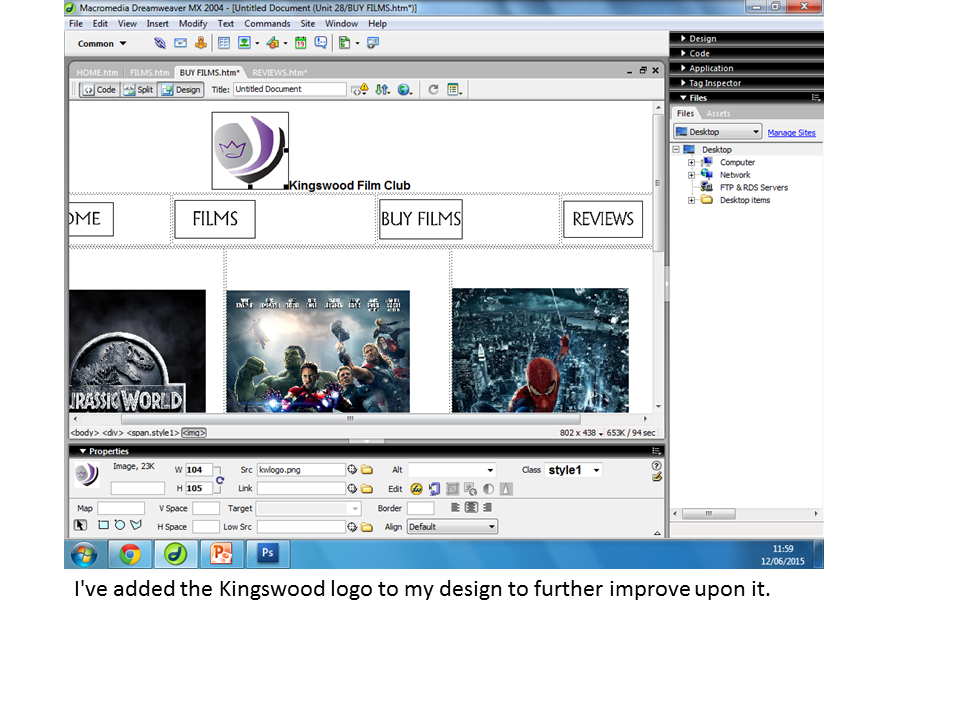Click the Manage Sites link

point(791,132)
